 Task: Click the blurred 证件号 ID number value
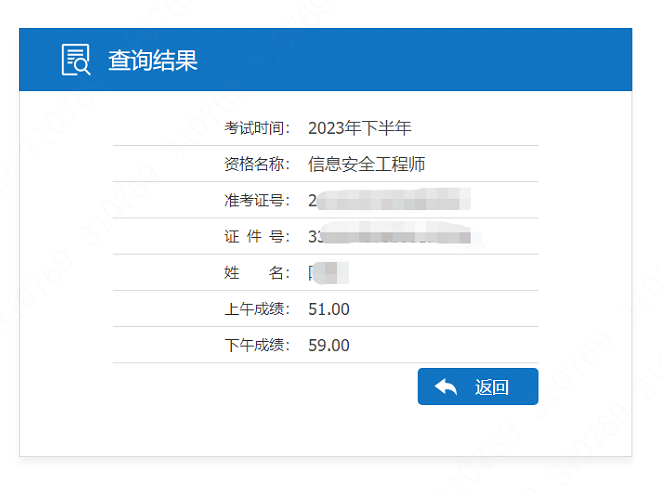(x=390, y=235)
